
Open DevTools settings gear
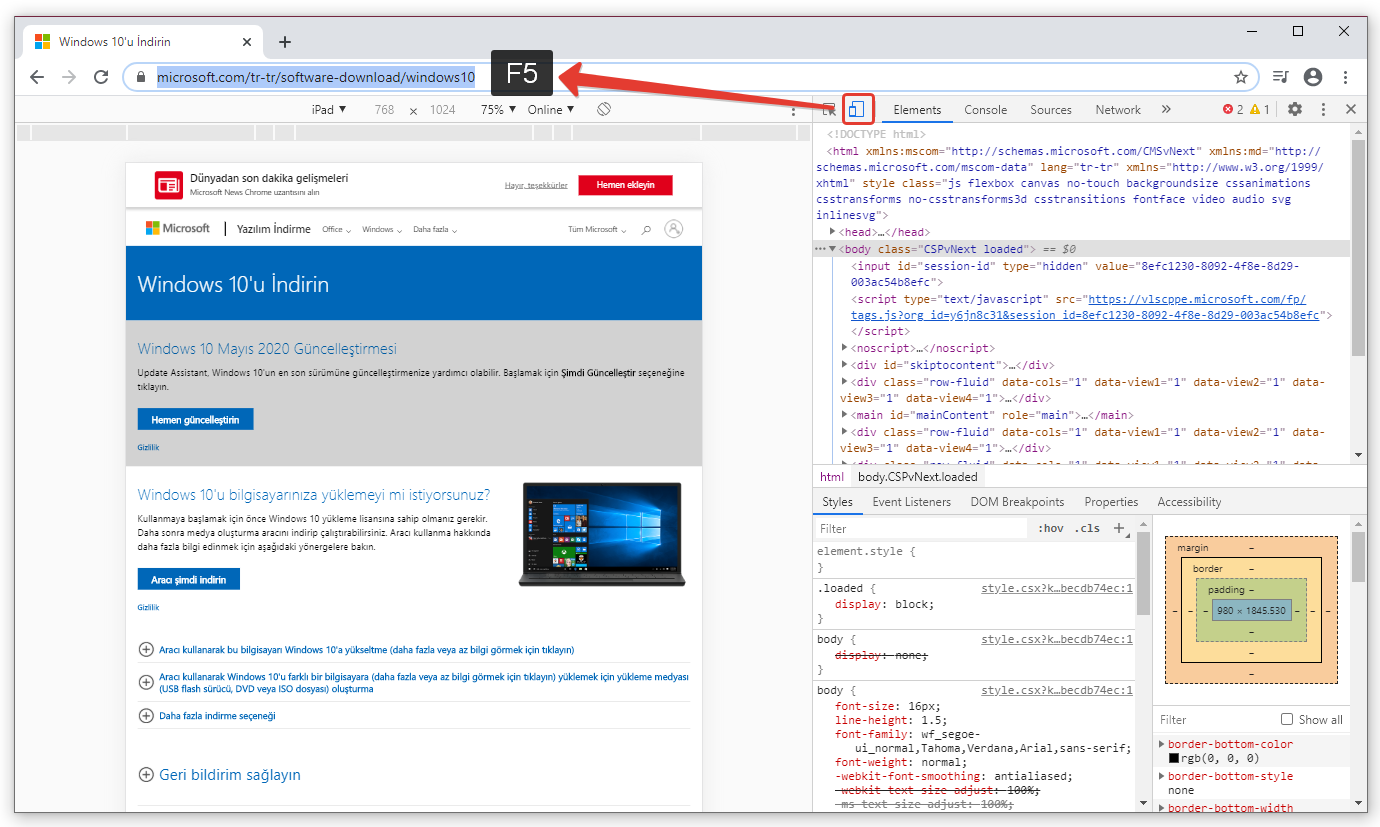[1295, 110]
